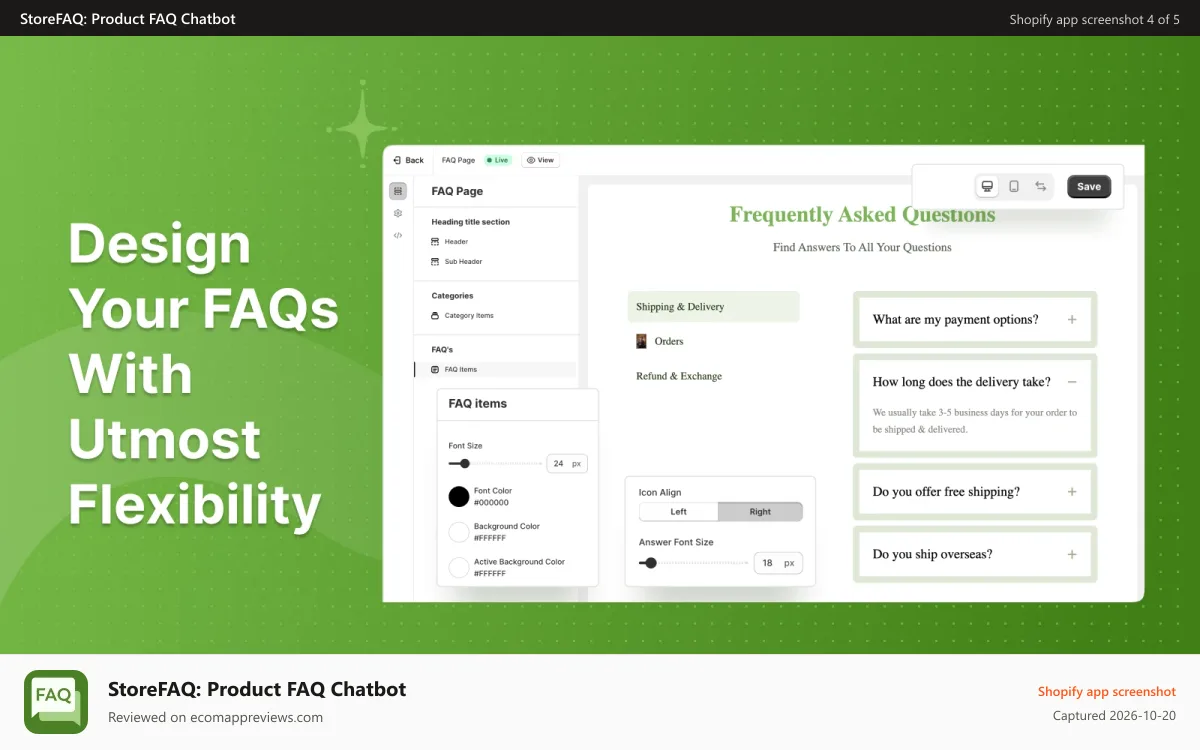The image size is (1200, 750).
Task: Click "Heading title section" label
Action: [x=470, y=222]
